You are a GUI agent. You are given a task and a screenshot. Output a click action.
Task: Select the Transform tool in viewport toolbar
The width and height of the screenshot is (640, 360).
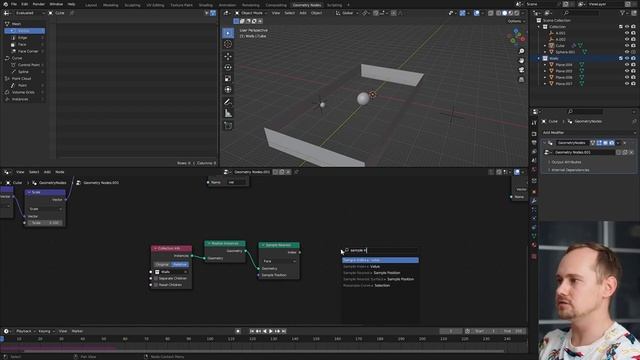228,89
